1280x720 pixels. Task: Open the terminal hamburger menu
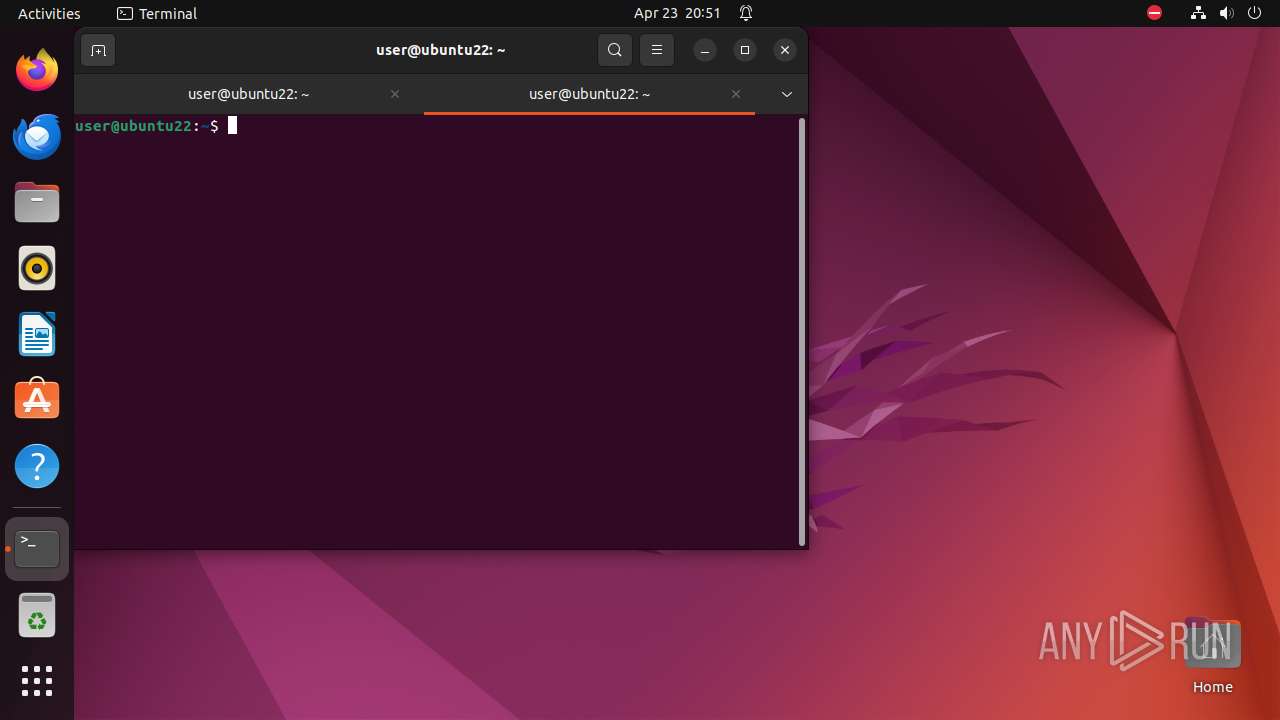pos(657,50)
